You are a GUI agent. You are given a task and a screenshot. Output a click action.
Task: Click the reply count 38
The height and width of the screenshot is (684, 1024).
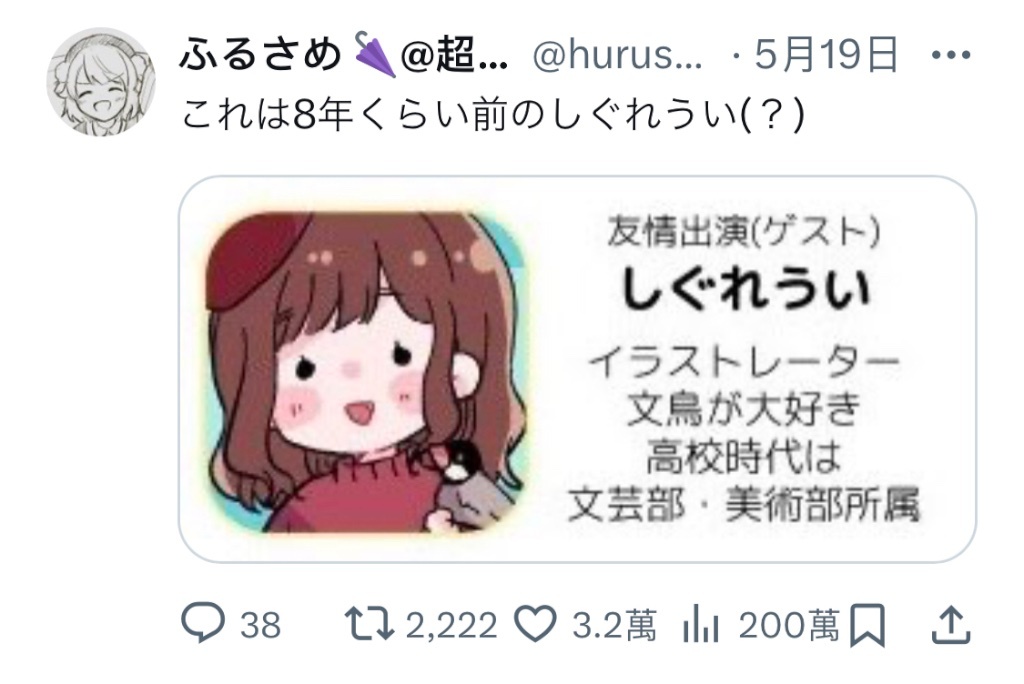(260, 625)
